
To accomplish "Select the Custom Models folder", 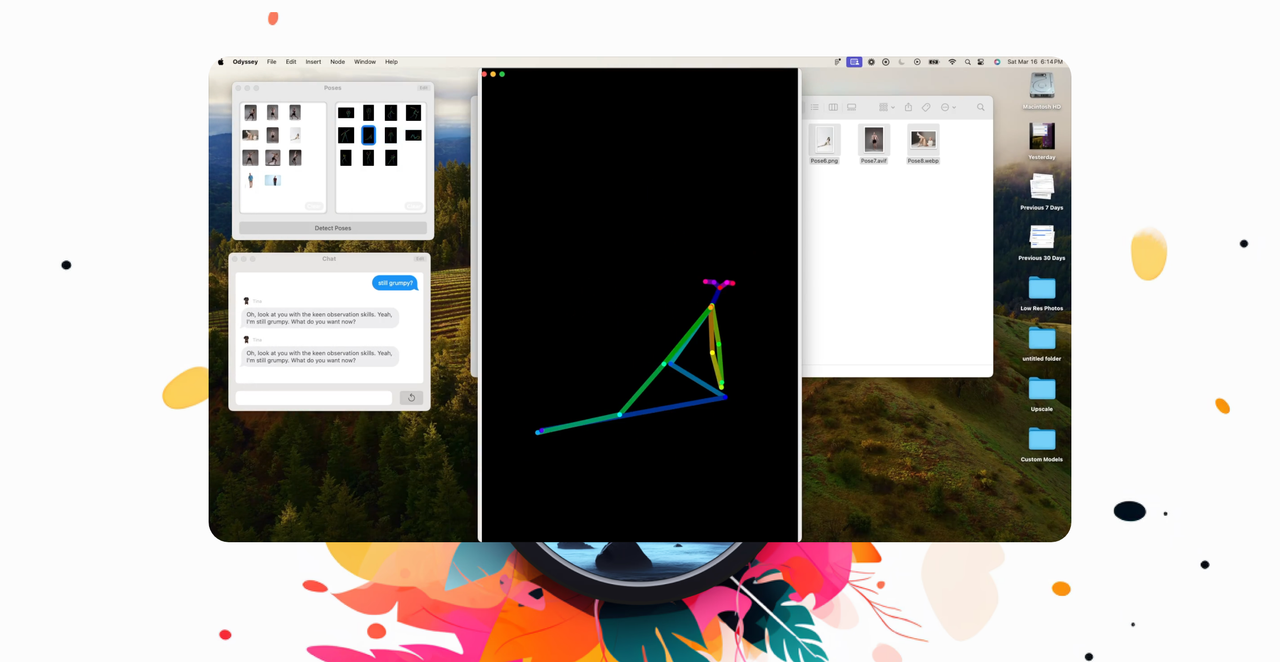I will 1042,444.
